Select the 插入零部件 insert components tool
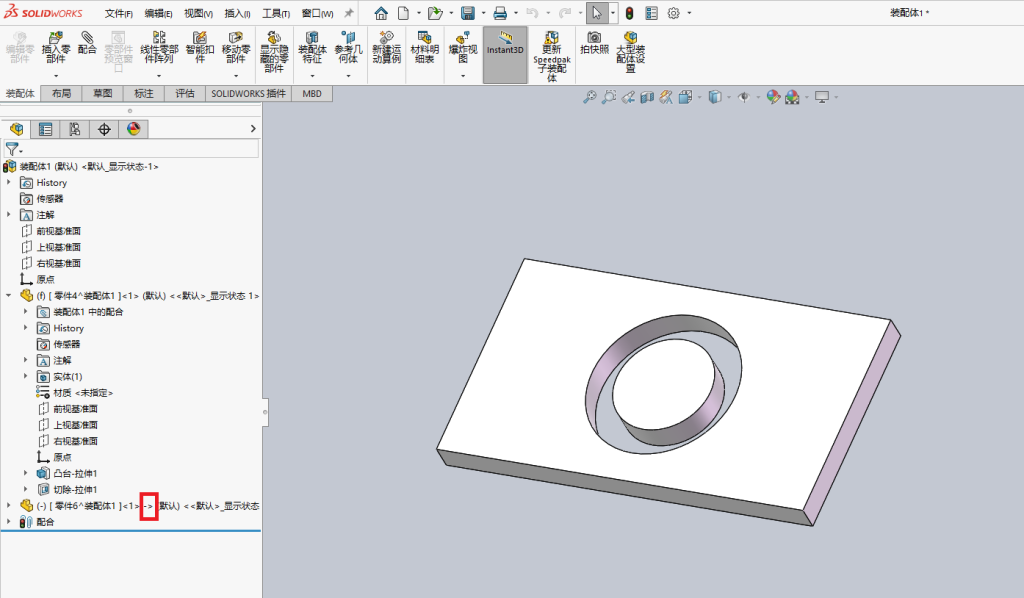 pos(56,48)
